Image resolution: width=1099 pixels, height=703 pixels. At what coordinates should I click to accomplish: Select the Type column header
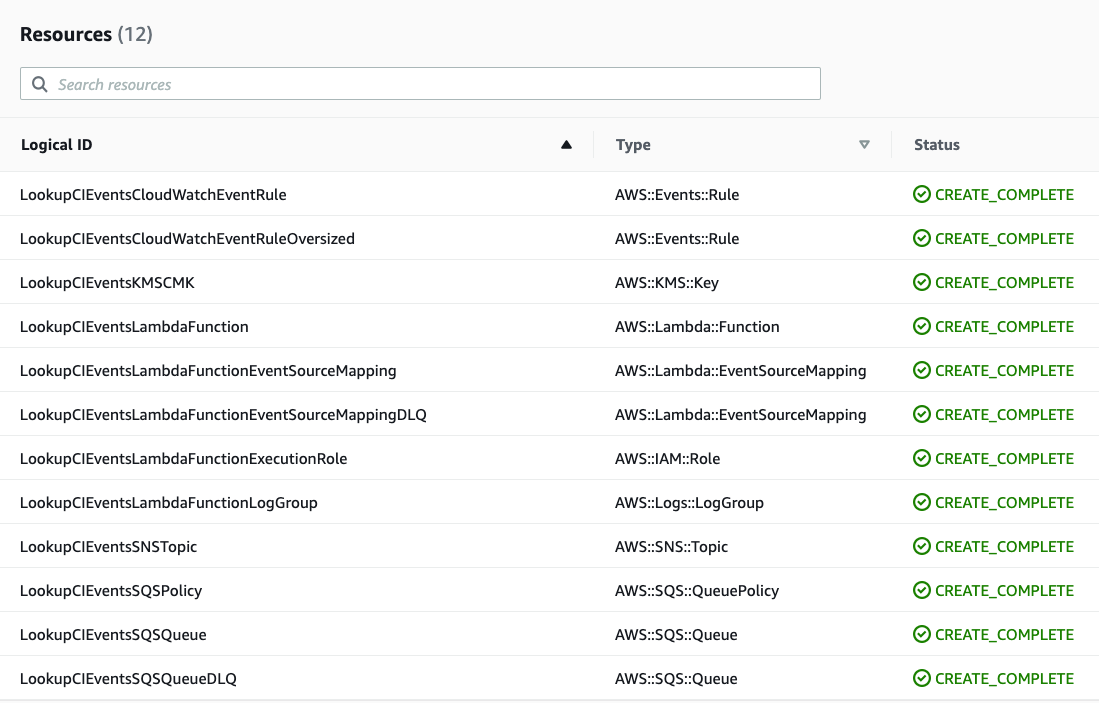[633, 144]
